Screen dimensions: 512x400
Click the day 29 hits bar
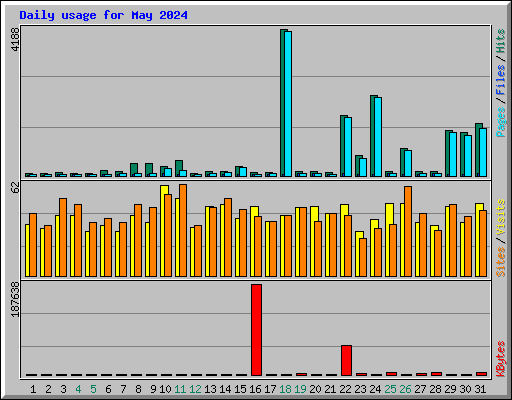click(447, 153)
